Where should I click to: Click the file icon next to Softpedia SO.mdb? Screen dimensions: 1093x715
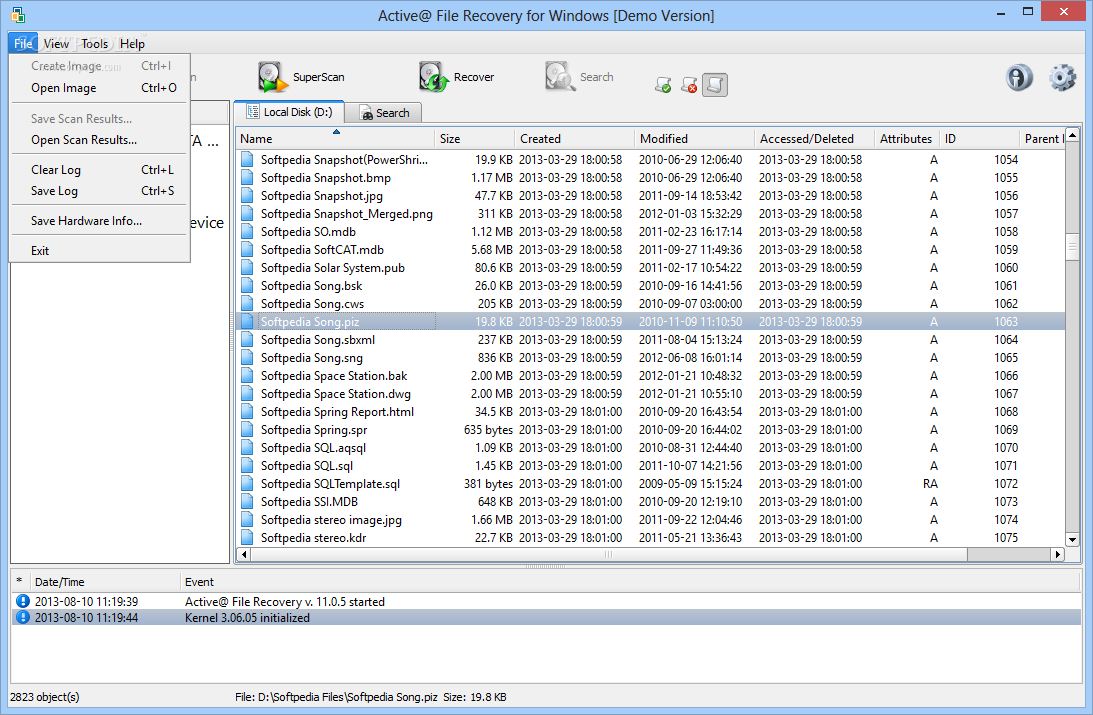point(247,231)
